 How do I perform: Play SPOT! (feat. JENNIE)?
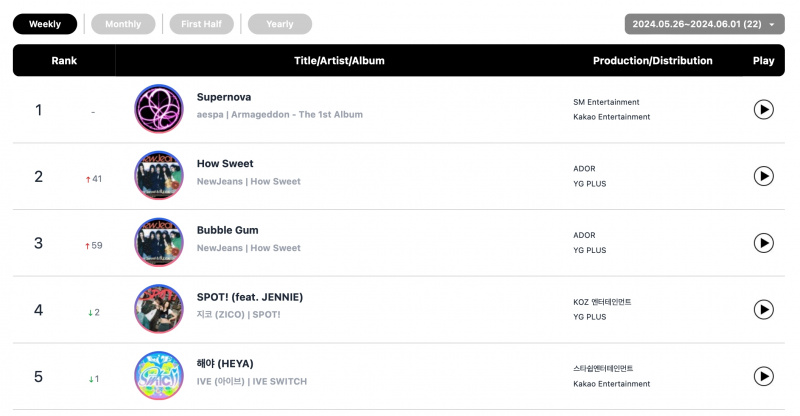[x=763, y=309]
